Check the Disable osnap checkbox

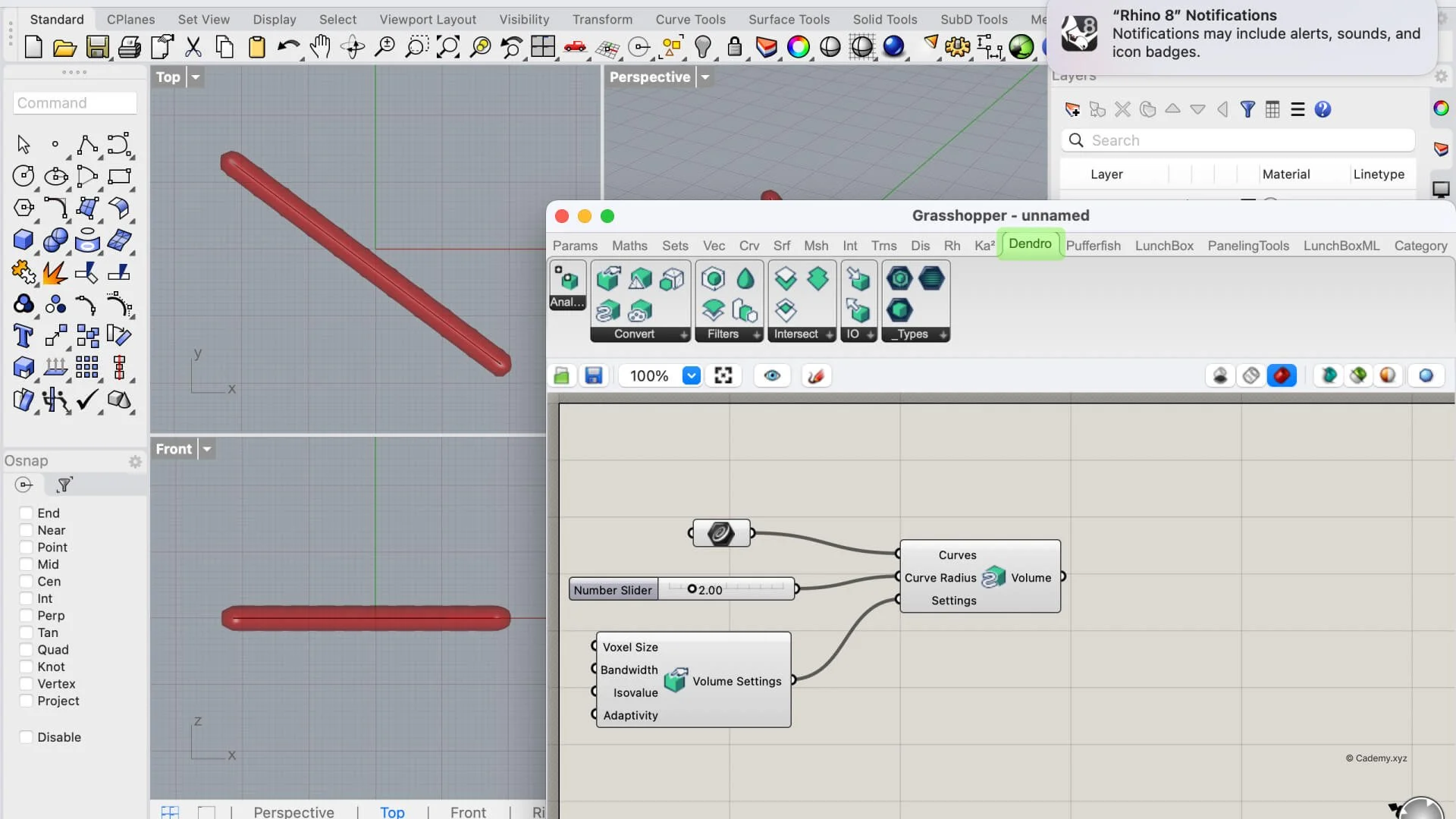(27, 737)
